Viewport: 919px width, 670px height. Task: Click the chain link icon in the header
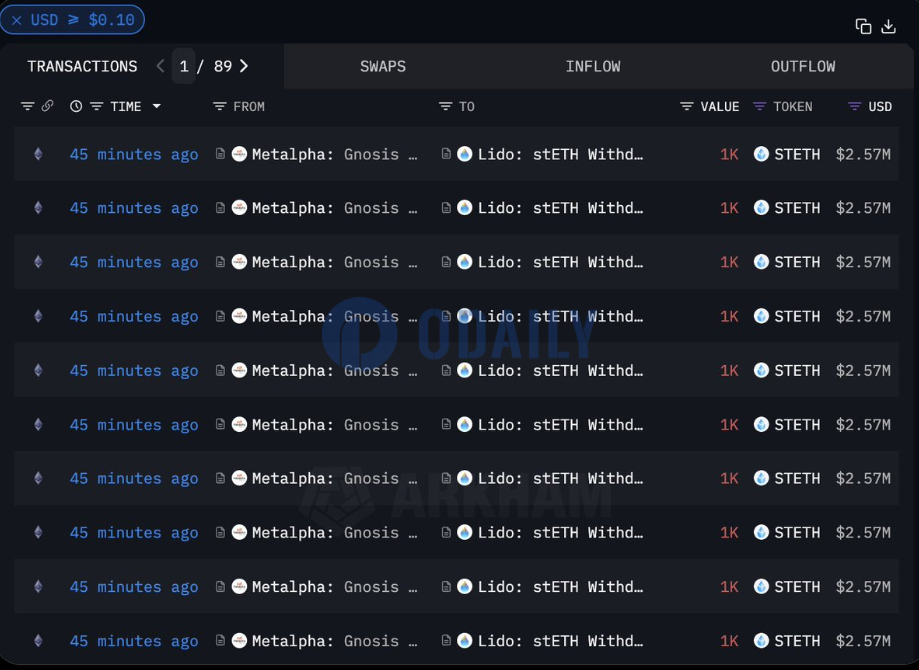47,106
